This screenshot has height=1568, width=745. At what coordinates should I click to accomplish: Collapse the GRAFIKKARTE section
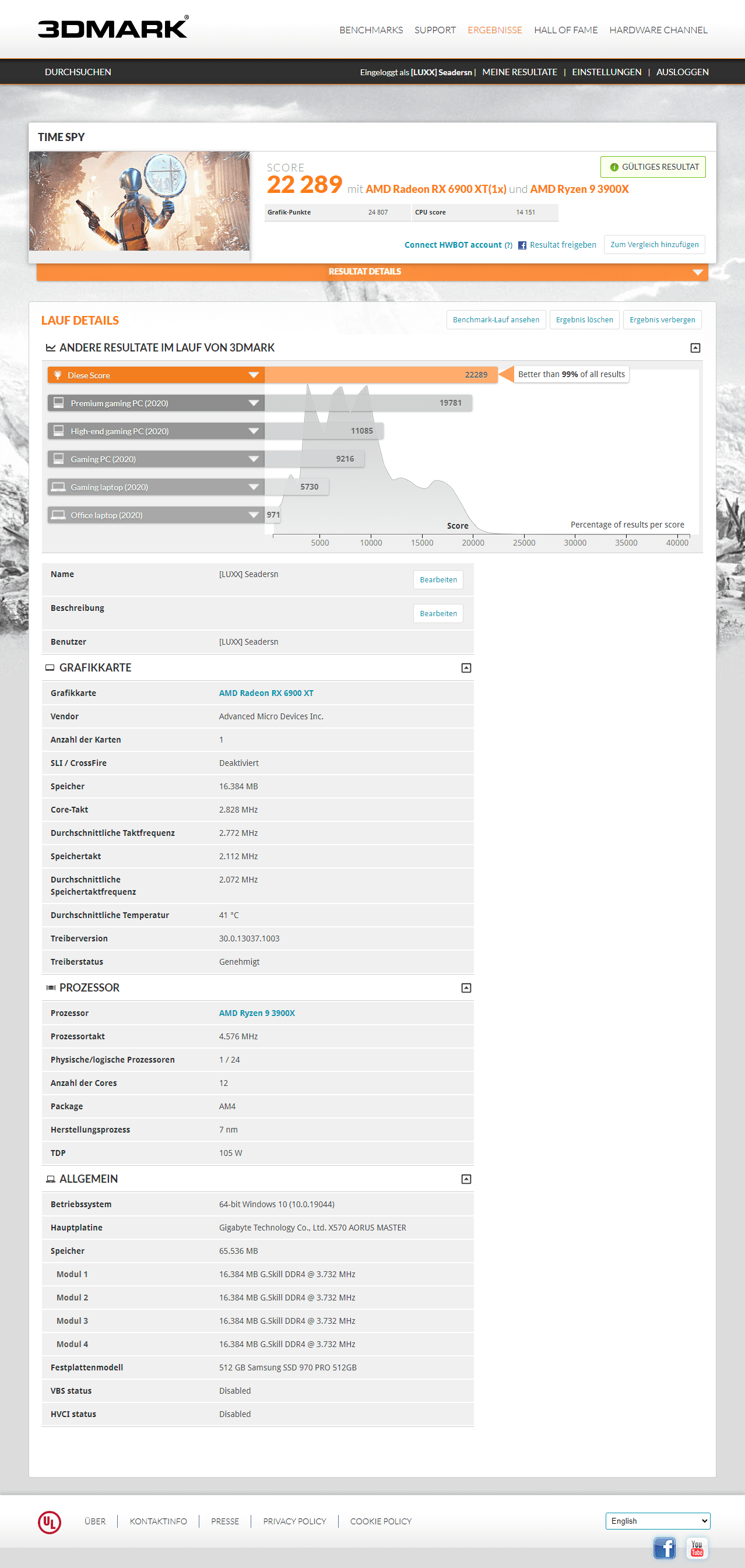tap(466, 668)
